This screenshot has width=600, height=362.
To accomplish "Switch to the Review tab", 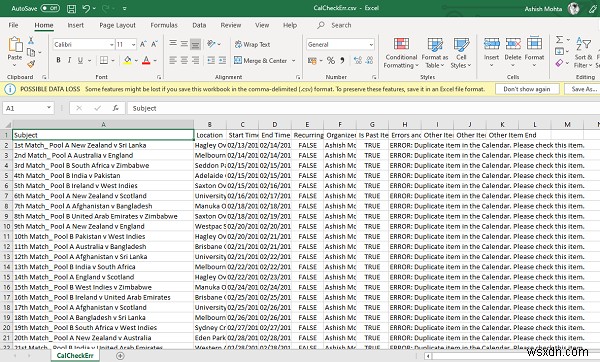I will [x=231, y=25].
